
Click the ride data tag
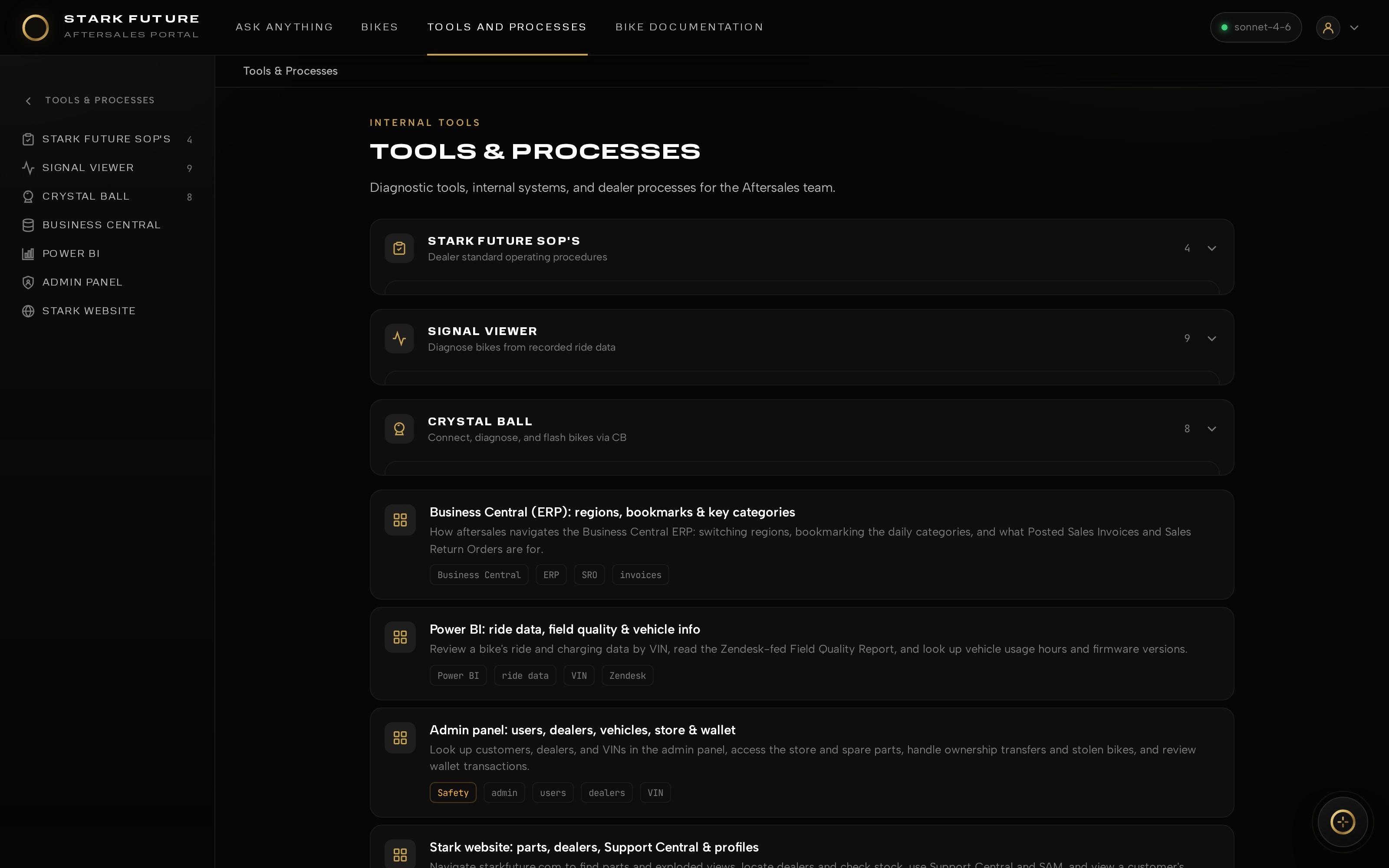525,676
